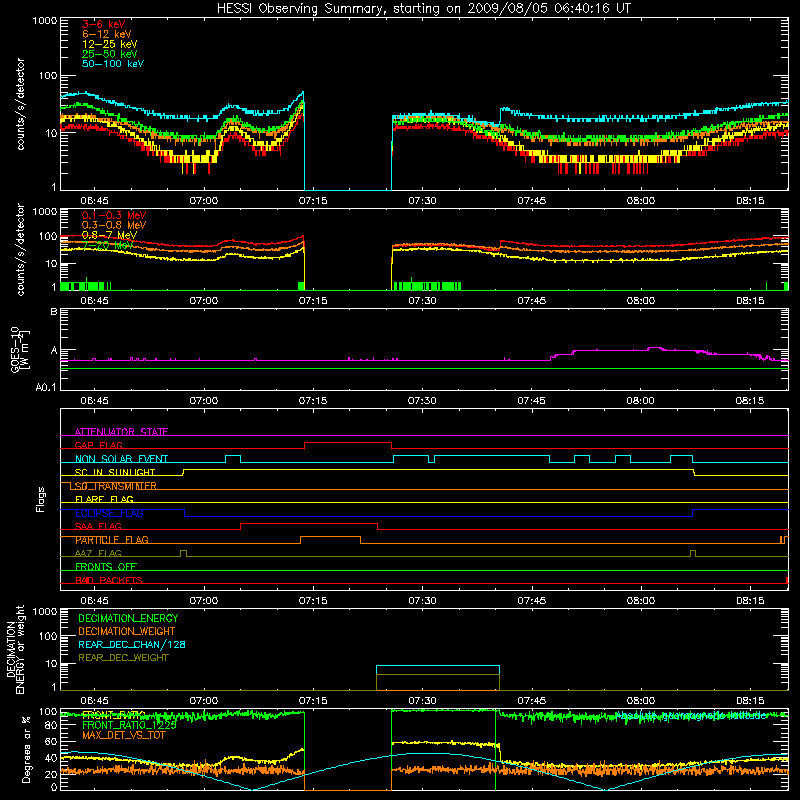Select the 0.1-0.3 MeV legend label

pyautogui.click(x=114, y=215)
